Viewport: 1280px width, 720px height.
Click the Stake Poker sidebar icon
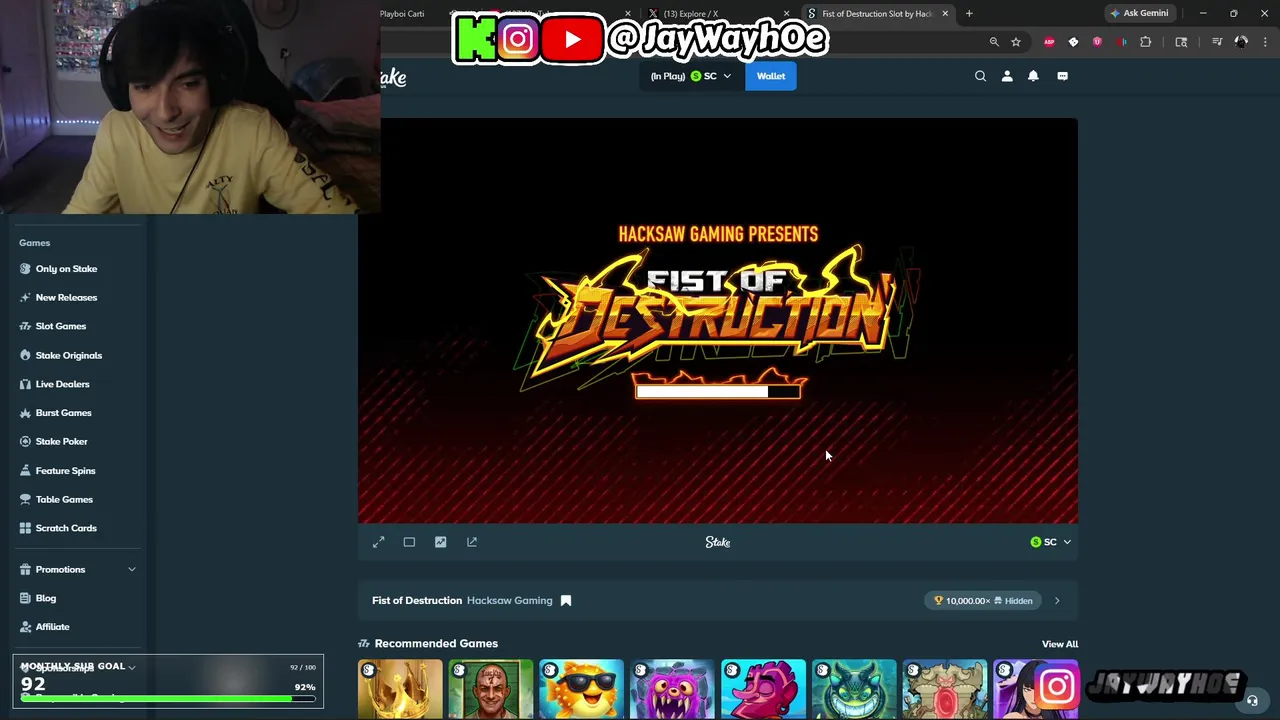(25, 442)
